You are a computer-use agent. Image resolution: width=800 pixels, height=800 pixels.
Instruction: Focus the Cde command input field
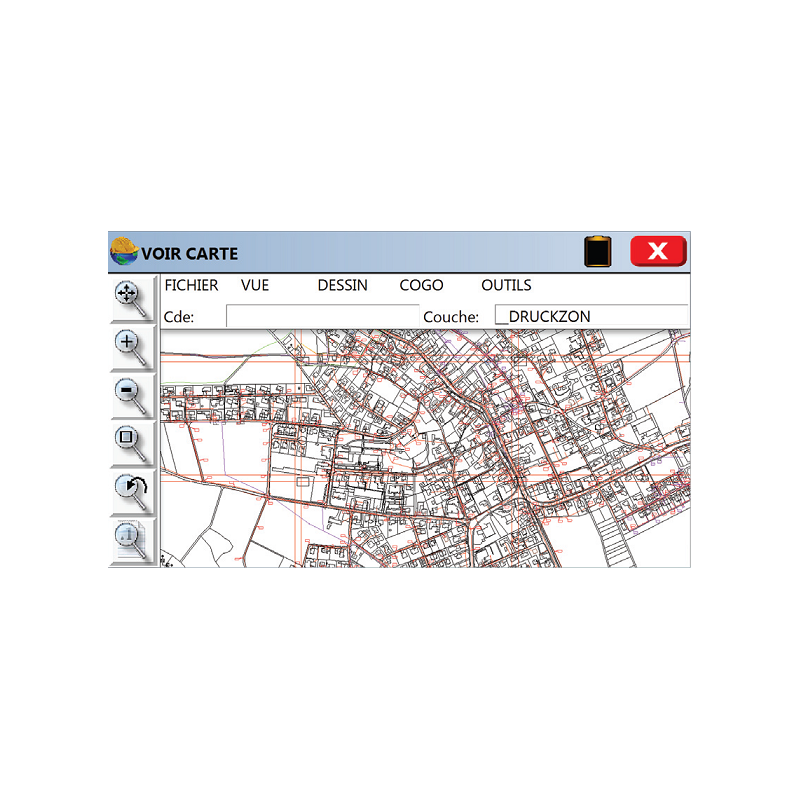322,316
